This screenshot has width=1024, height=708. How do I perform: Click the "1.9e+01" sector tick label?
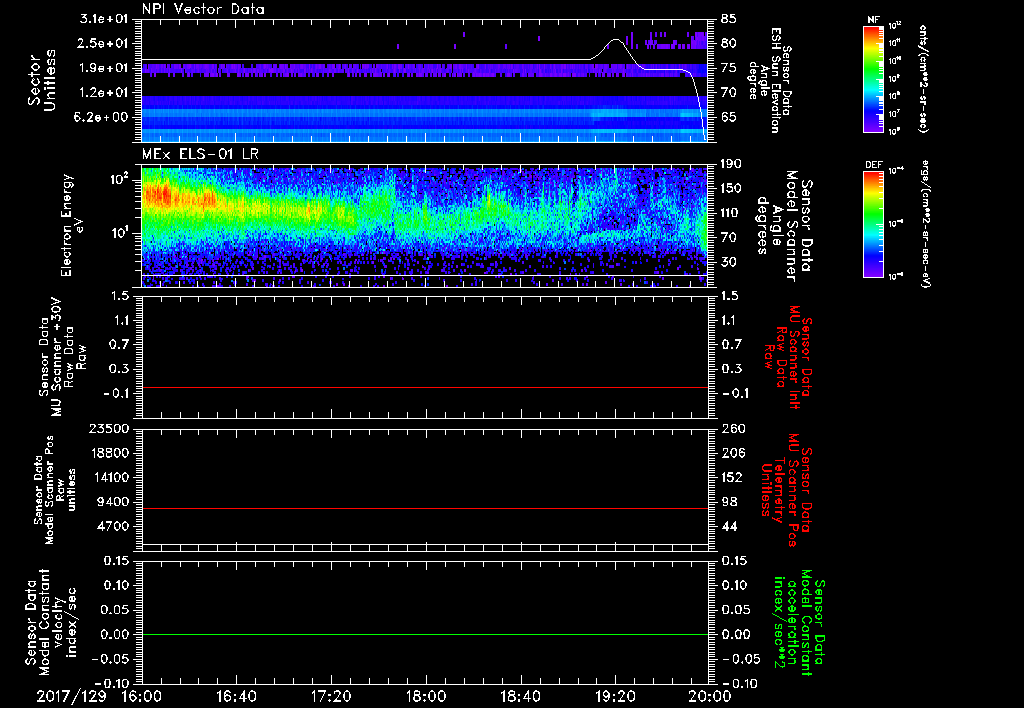104,68
